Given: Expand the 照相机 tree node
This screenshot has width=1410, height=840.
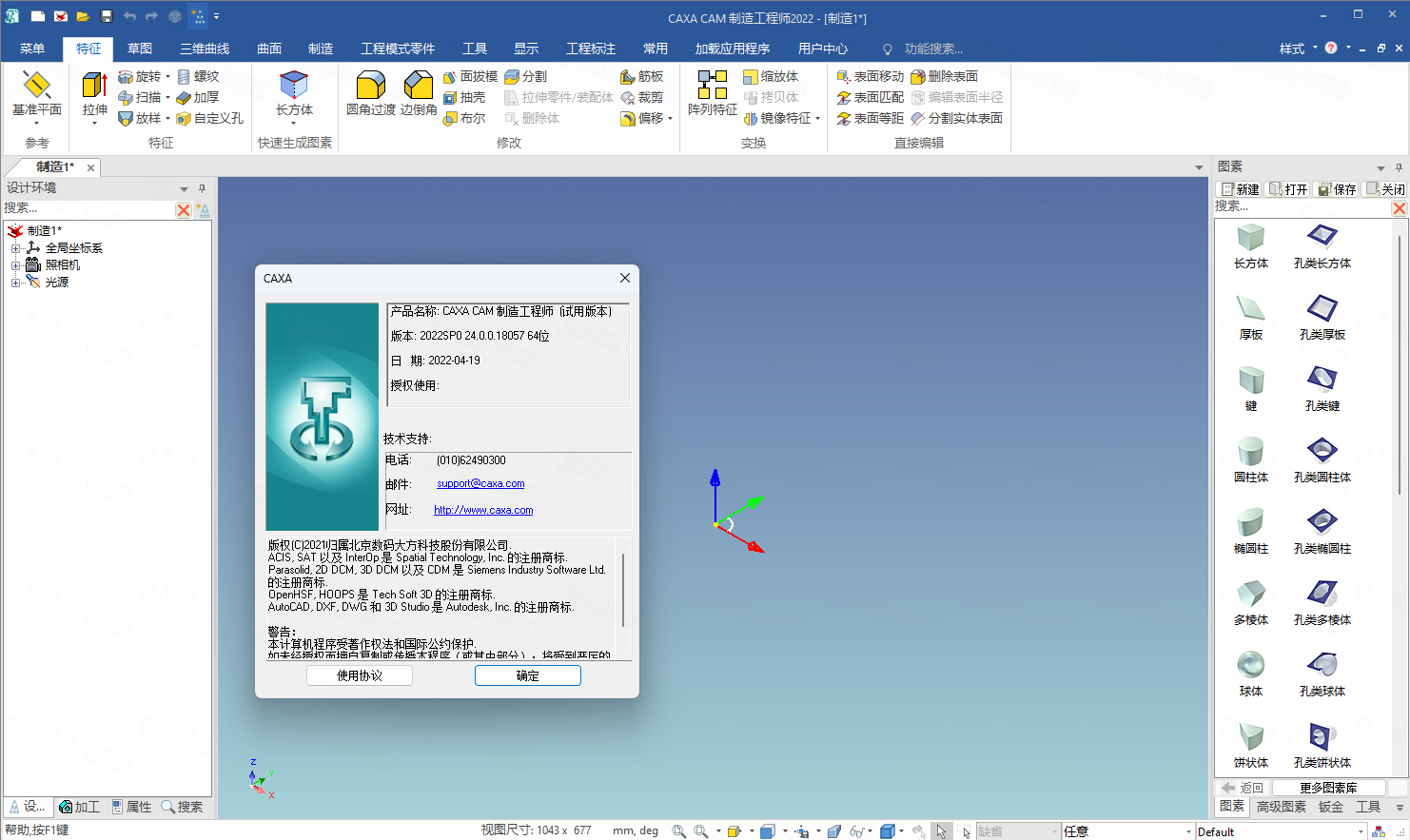Looking at the screenshot, I should [x=15, y=265].
